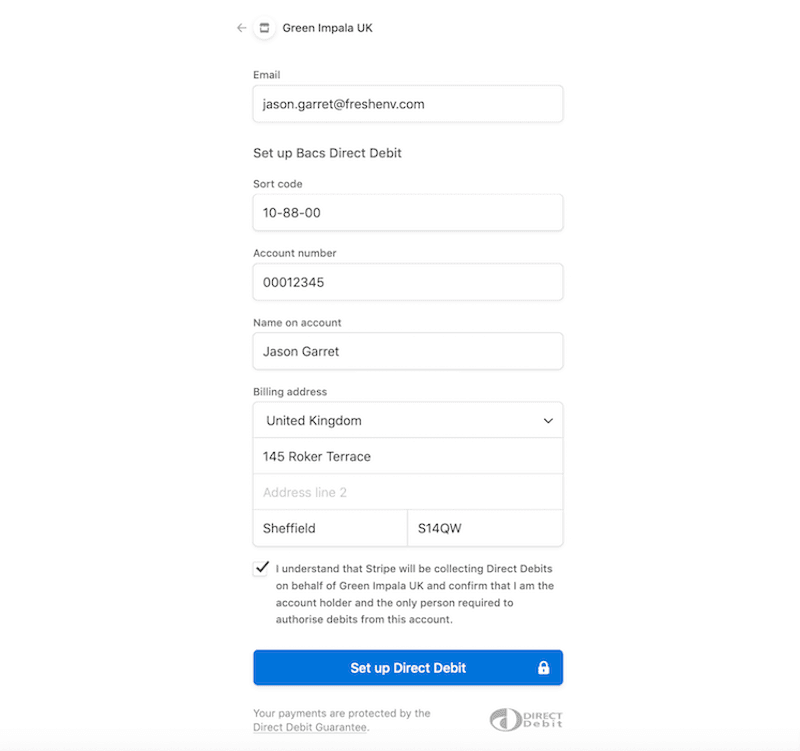Click the Account number field
Image resolution: width=800 pixels, height=751 pixels.
[x=408, y=282]
